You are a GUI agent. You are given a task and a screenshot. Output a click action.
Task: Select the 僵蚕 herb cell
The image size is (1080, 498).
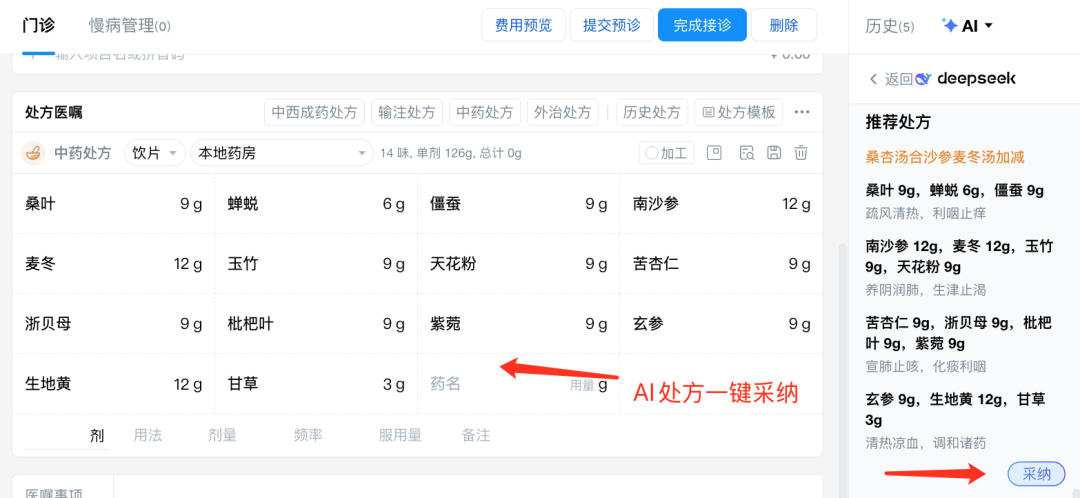(519, 204)
